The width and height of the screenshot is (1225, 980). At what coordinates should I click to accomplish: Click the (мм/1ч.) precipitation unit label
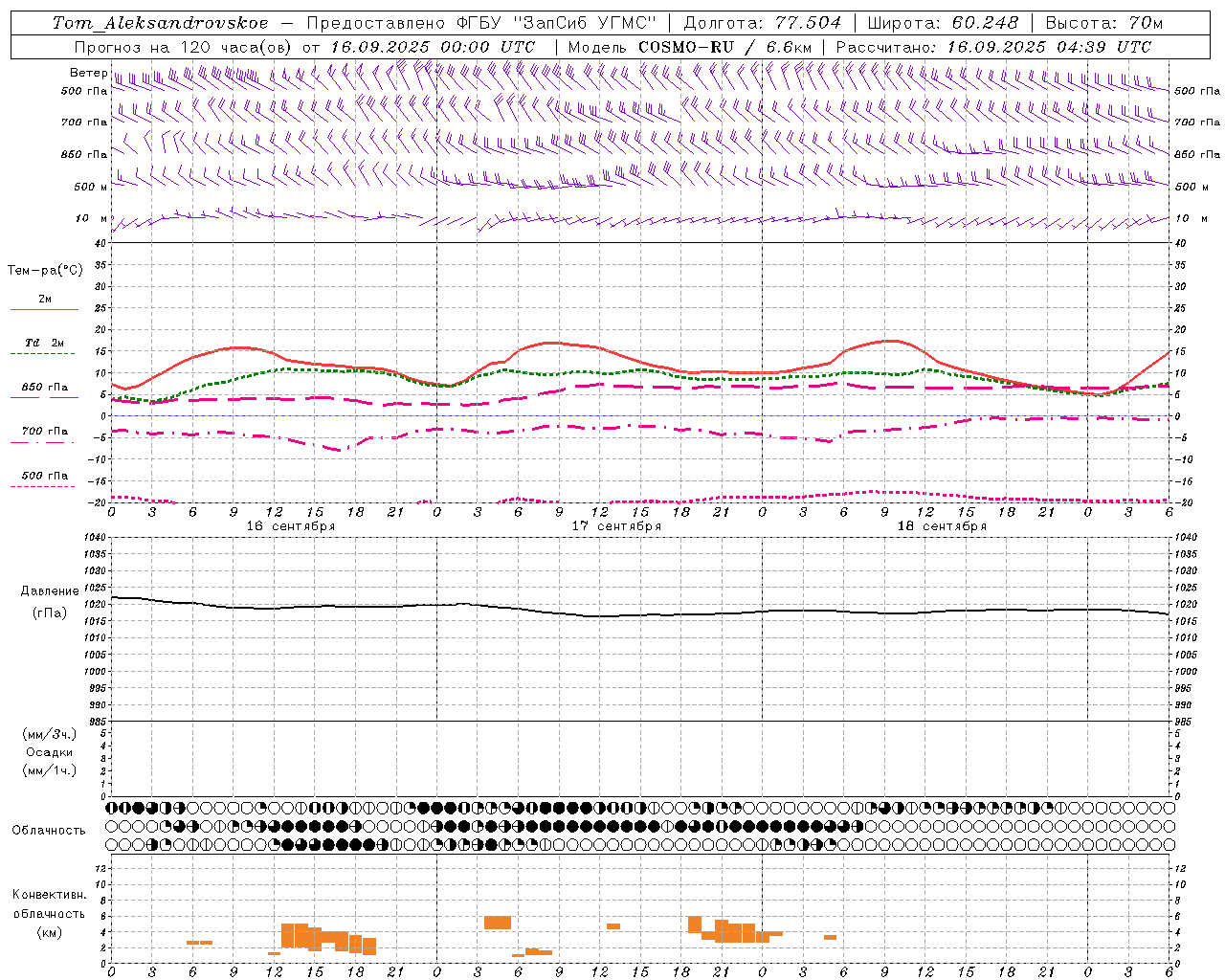point(50,770)
